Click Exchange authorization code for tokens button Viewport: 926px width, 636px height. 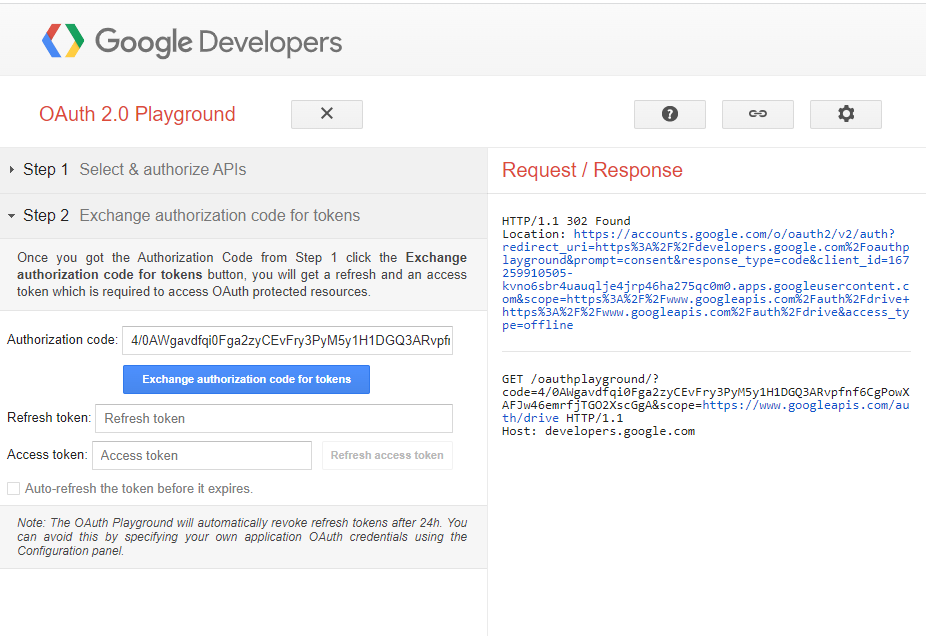click(x=246, y=380)
